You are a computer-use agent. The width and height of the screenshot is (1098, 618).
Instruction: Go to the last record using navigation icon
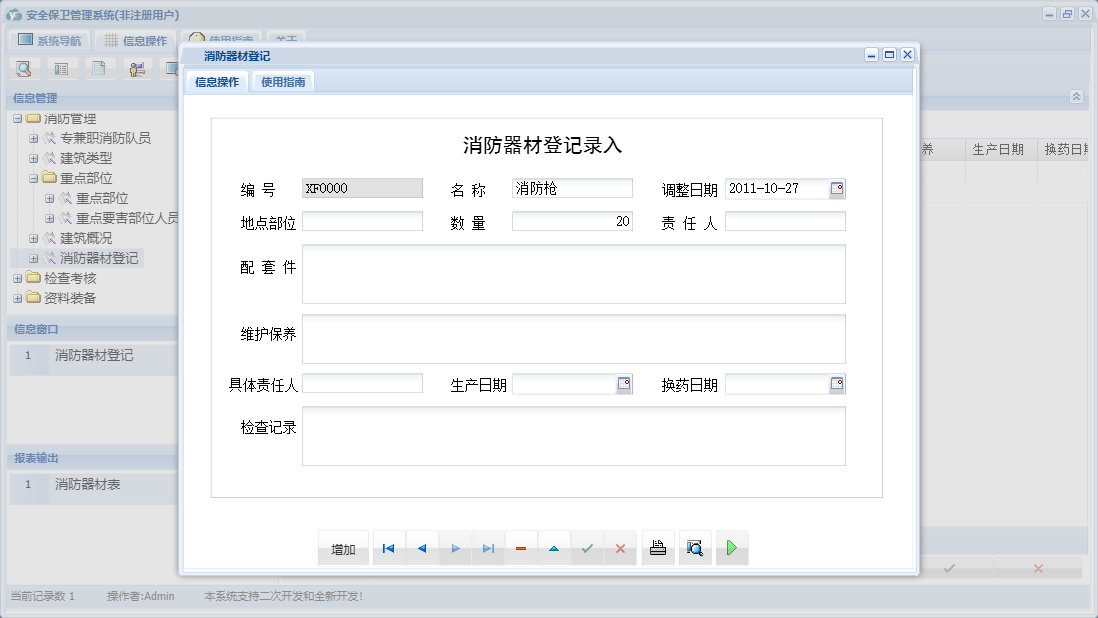488,547
